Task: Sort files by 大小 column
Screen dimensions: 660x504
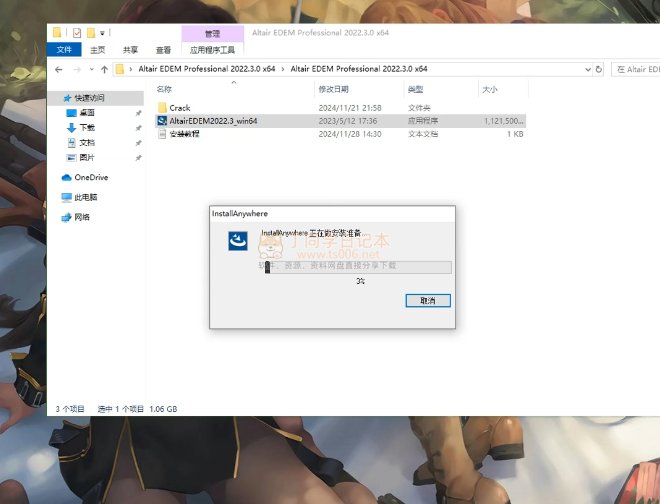Action: point(490,89)
